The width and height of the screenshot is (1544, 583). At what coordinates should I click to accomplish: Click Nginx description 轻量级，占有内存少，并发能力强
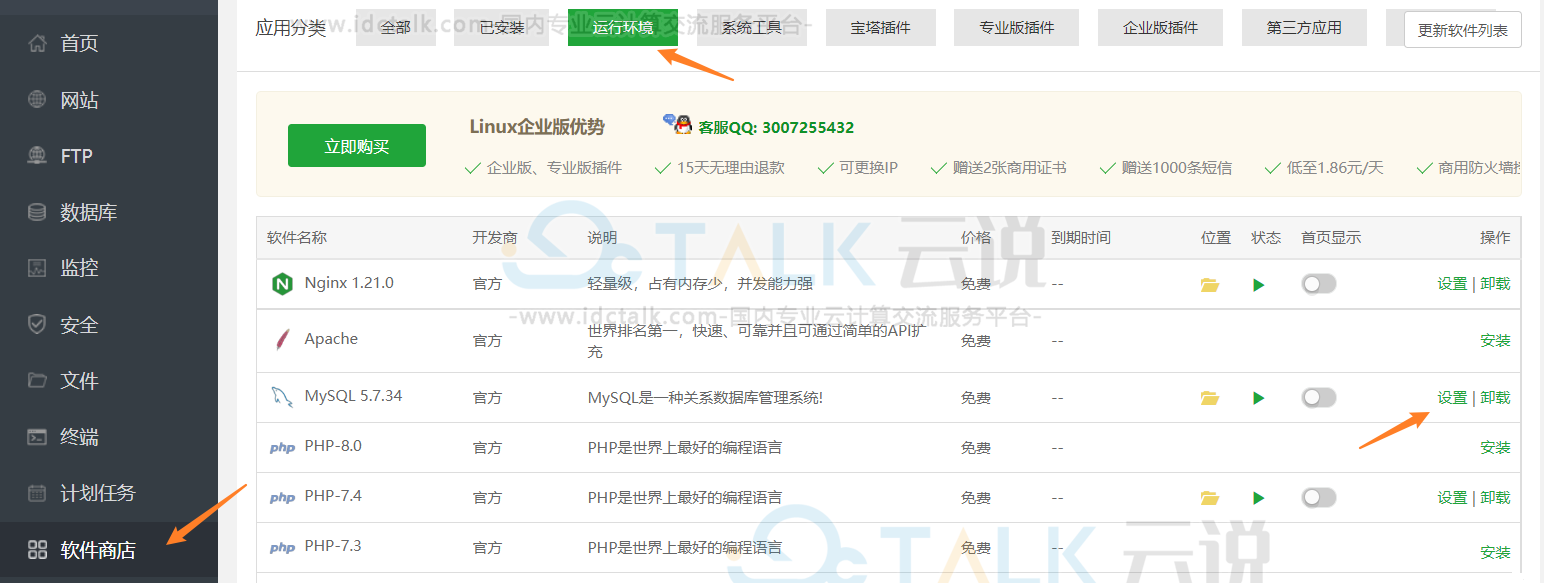coord(700,284)
